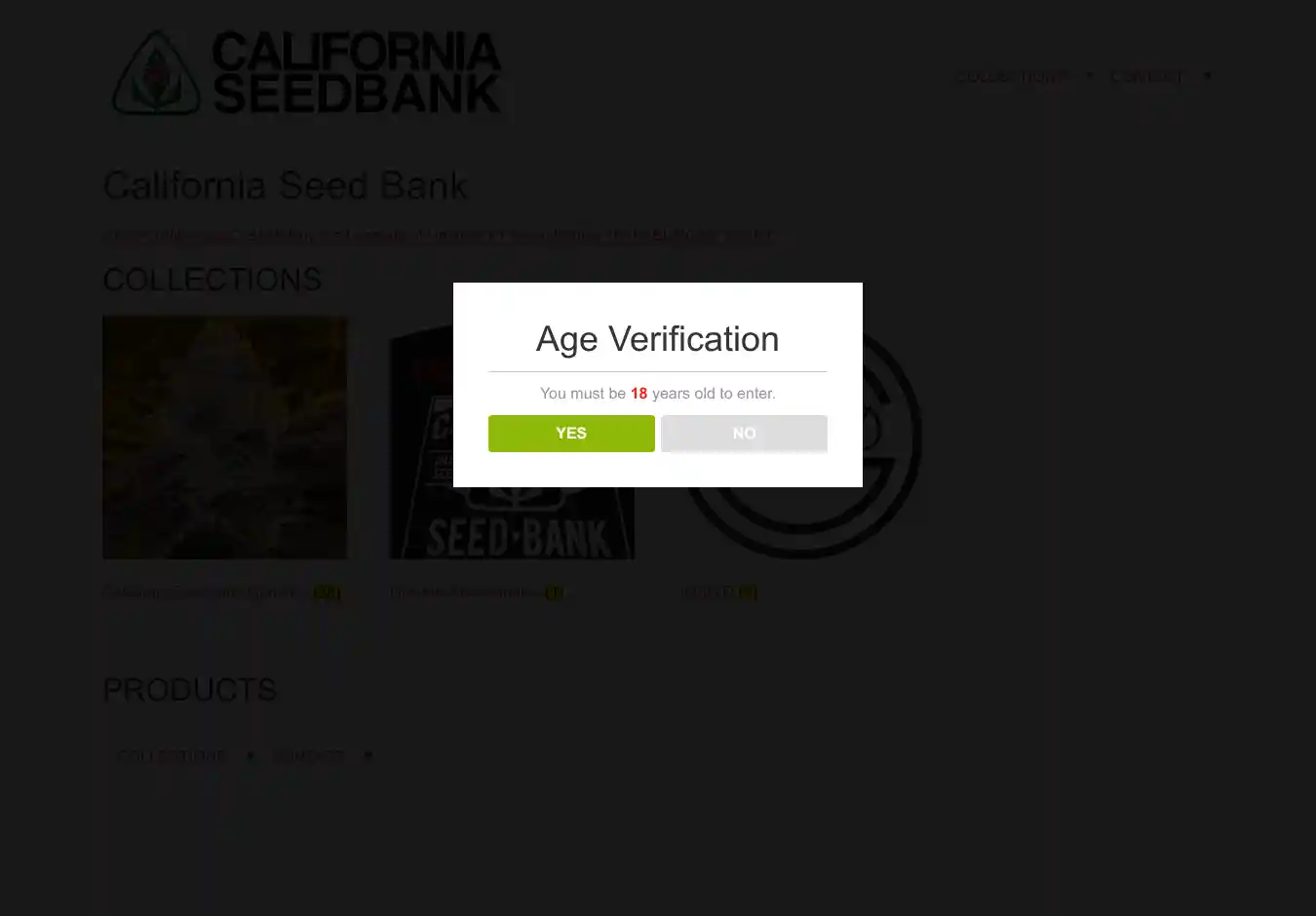Image resolution: width=1316 pixels, height=916 pixels.
Task: Open the CONTACT menu in the top header
Action: pyautogui.click(x=1146, y=76)
